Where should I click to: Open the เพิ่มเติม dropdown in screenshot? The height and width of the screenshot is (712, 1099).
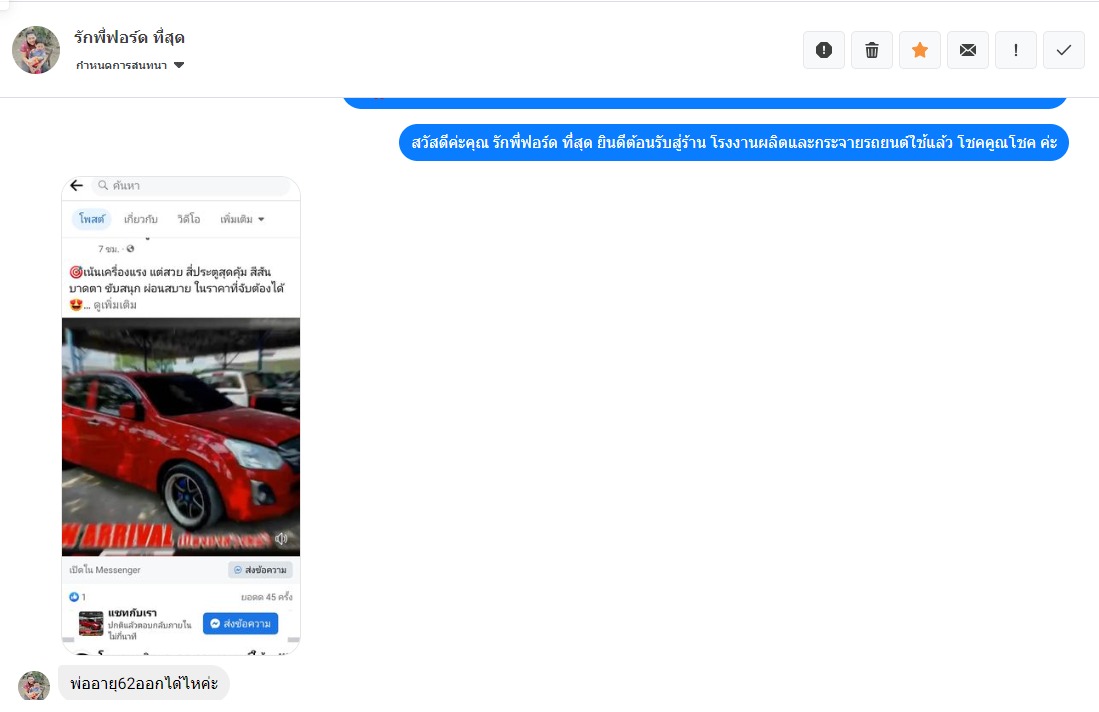click(242, 219)
